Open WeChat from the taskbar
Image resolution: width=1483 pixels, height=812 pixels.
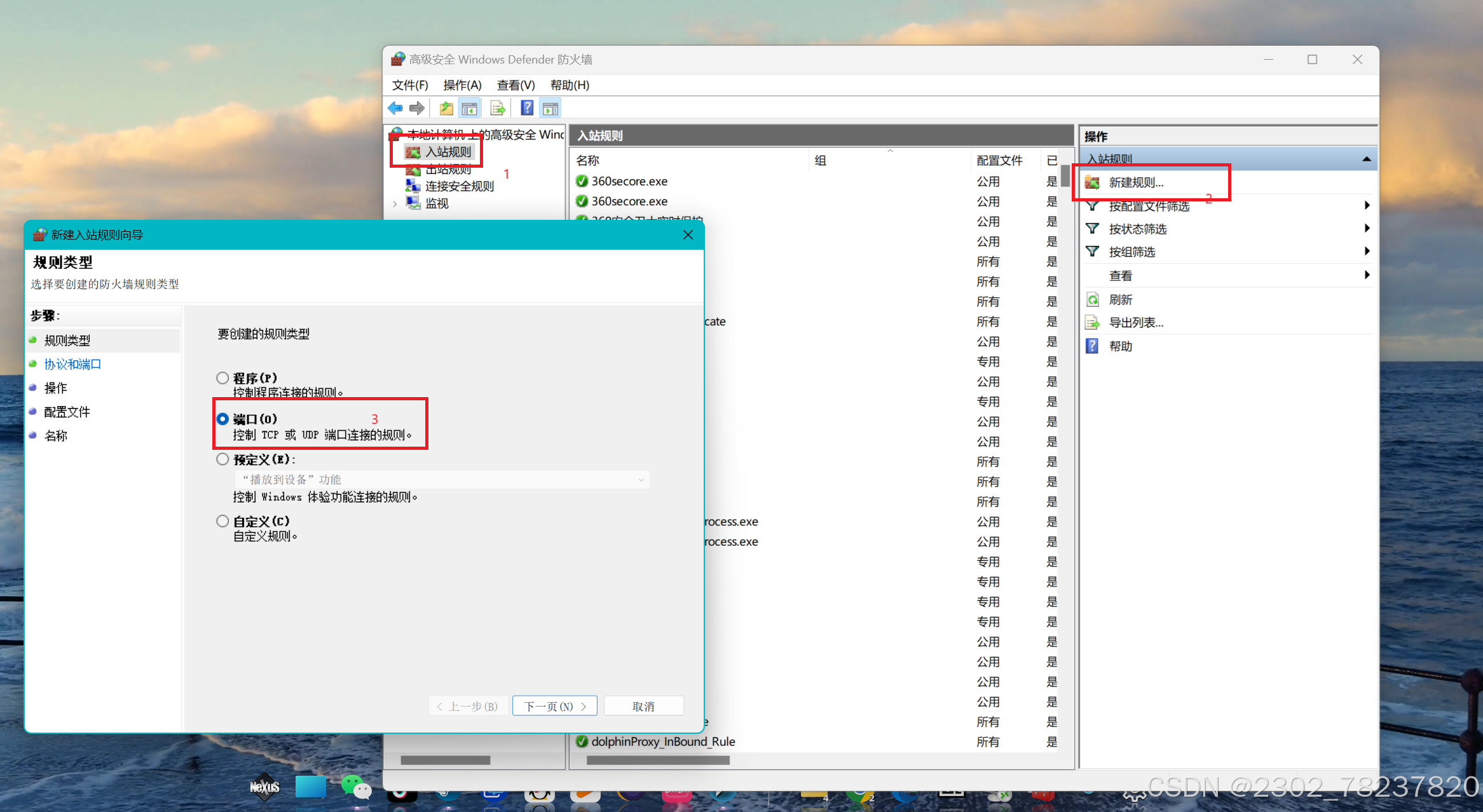pos(356,788)
